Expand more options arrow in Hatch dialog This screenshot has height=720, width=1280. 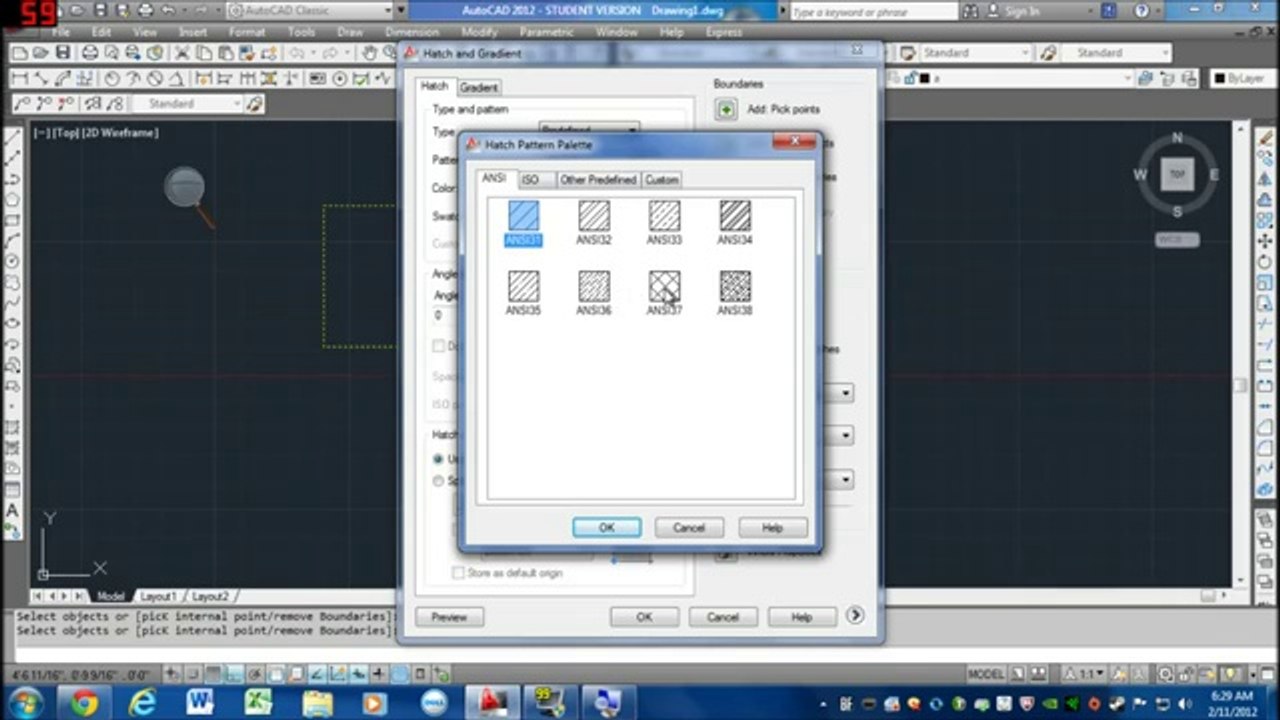tap(855, 616)
